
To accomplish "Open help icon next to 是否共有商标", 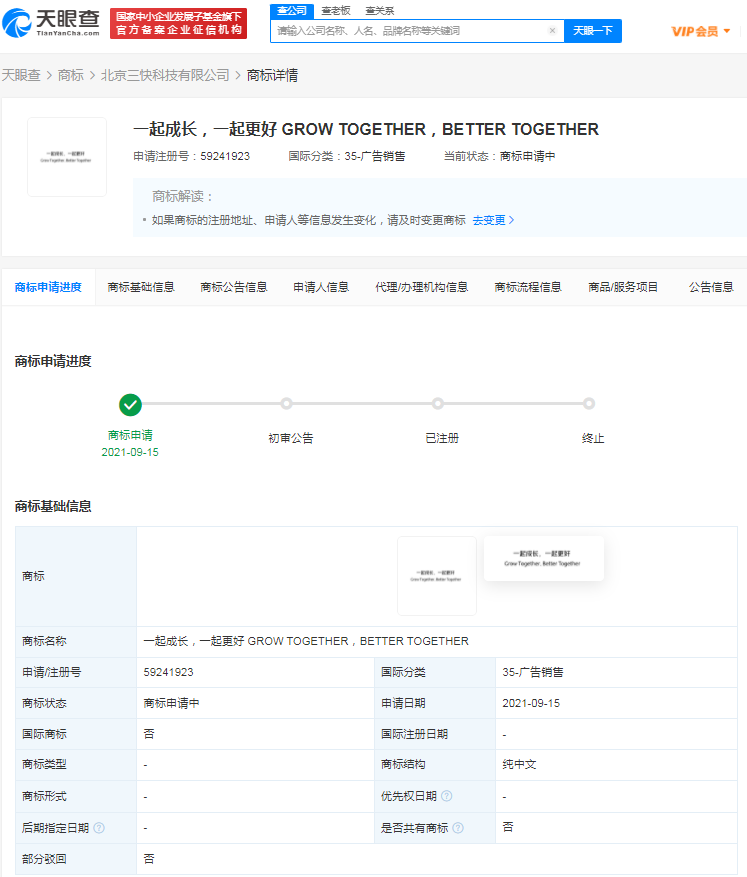I will coord(458,828).
